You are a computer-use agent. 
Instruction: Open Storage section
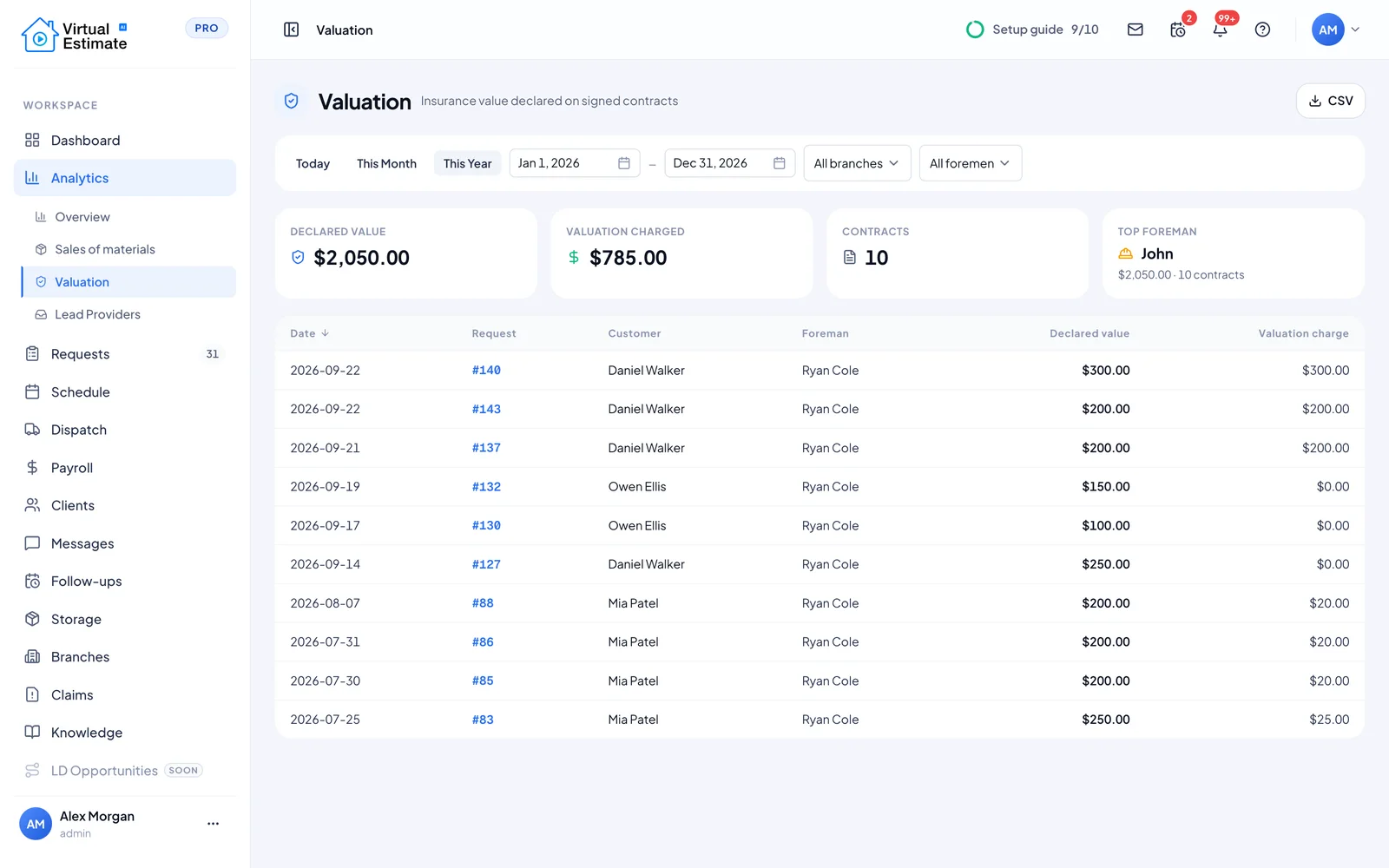point(125,619)
